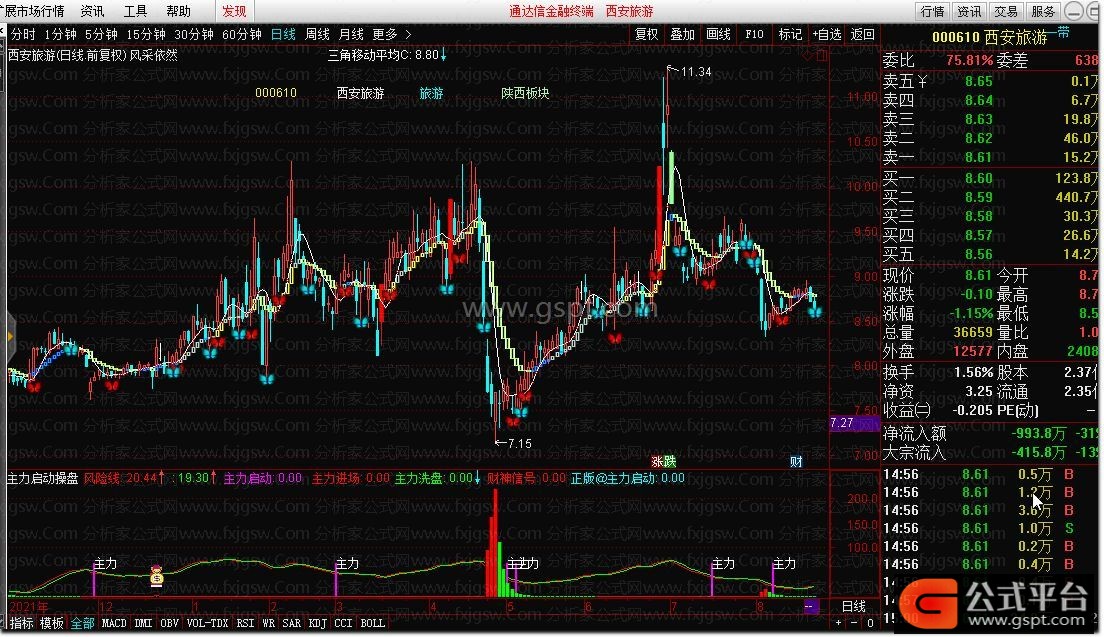Click the 000610 西安旅游 quote panel header

coord(990,37)
